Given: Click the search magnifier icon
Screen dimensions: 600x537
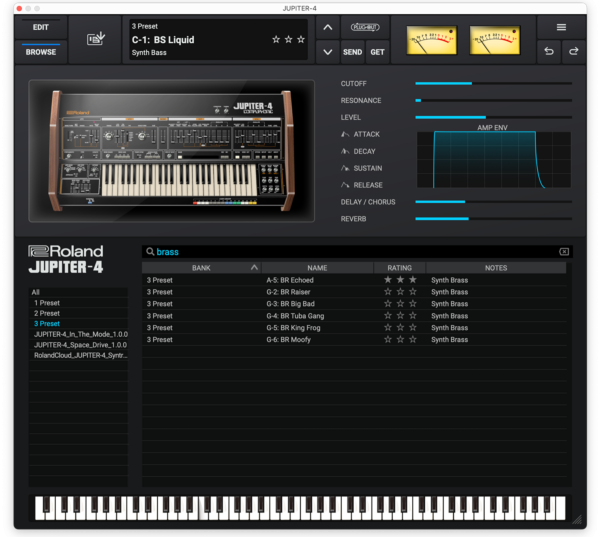Looking at the screenshot, I should click(x=150, y=251).
